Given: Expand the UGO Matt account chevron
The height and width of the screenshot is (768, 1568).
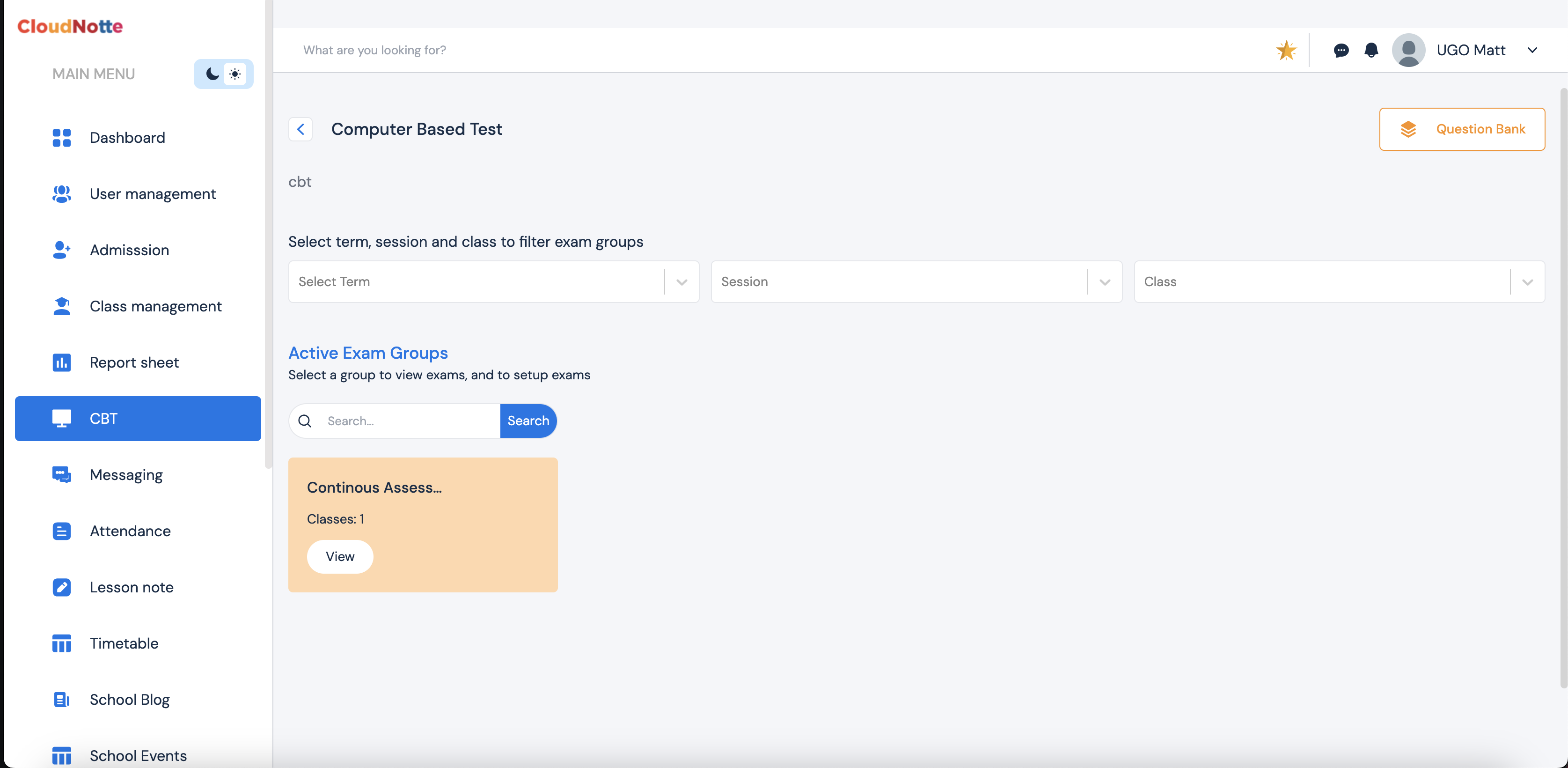Looking at the screenshot, I should pyautogui.click(x=1532, y=50).
